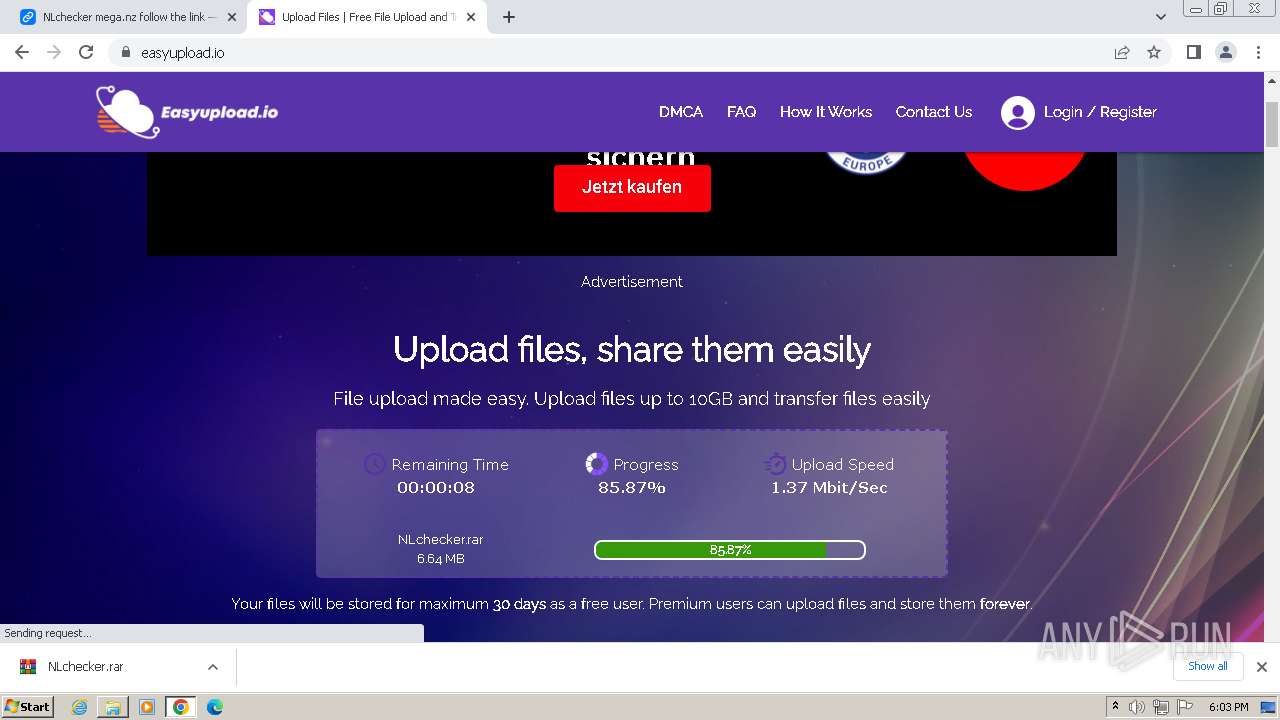Expand NLchecker.rar download options chevron
This screenshot has width=1280, height=720.
(212, 667)
